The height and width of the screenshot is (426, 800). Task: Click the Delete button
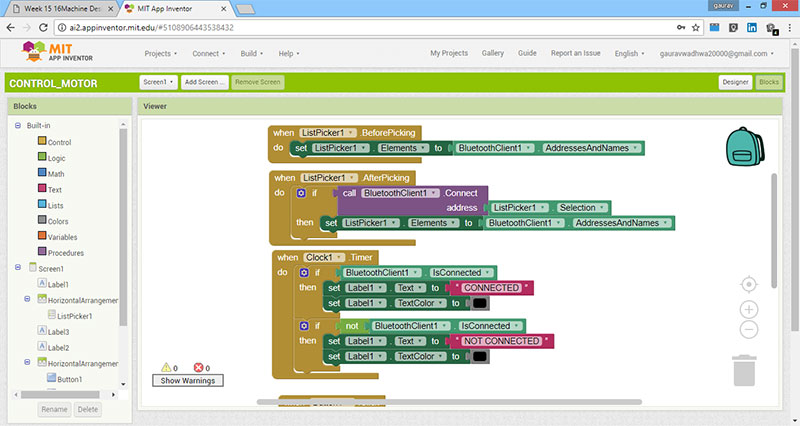tap(88, 409)
